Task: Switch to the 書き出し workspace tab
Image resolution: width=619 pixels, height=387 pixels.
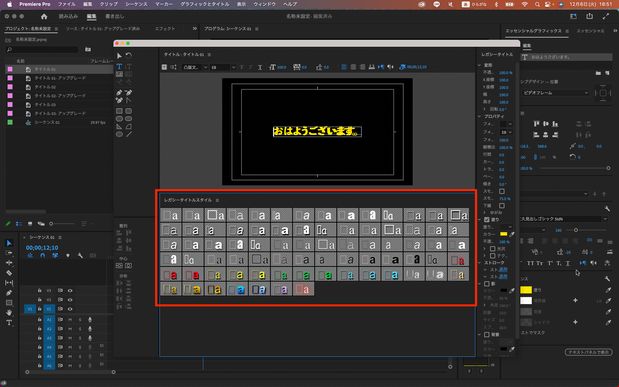Action: pos(114,17)
